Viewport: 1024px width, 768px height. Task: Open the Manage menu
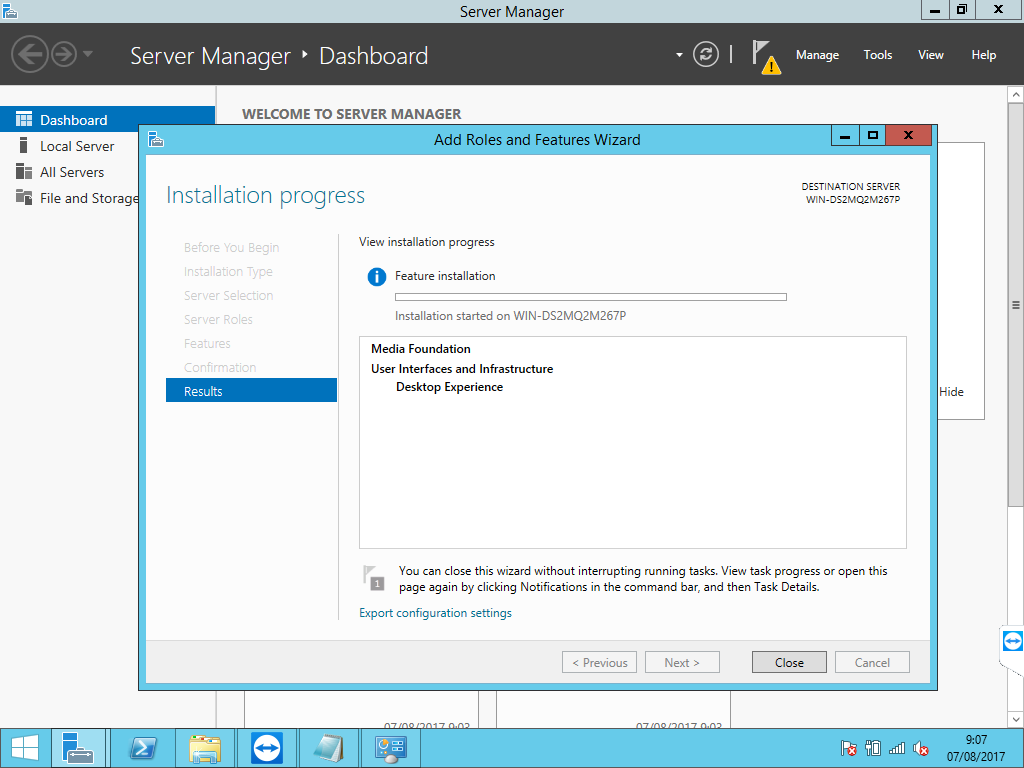(817, 55)
